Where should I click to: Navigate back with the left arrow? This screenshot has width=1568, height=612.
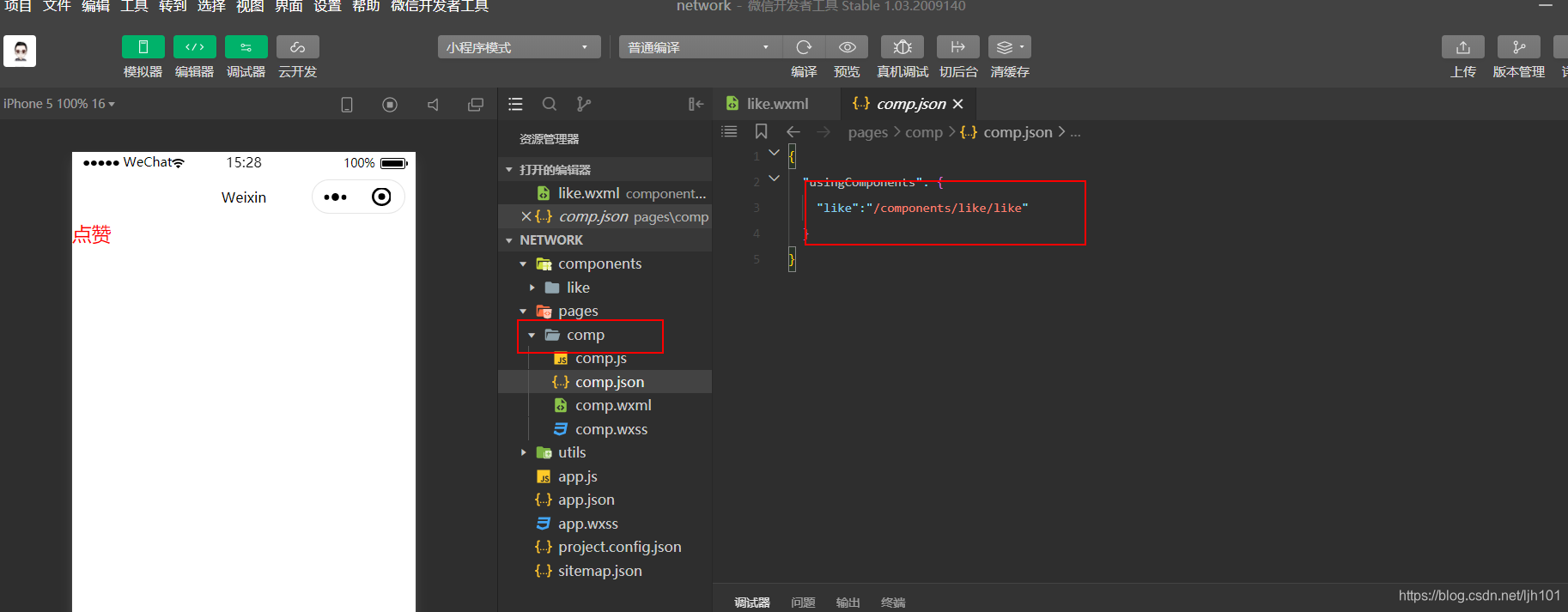pos(793,131)
